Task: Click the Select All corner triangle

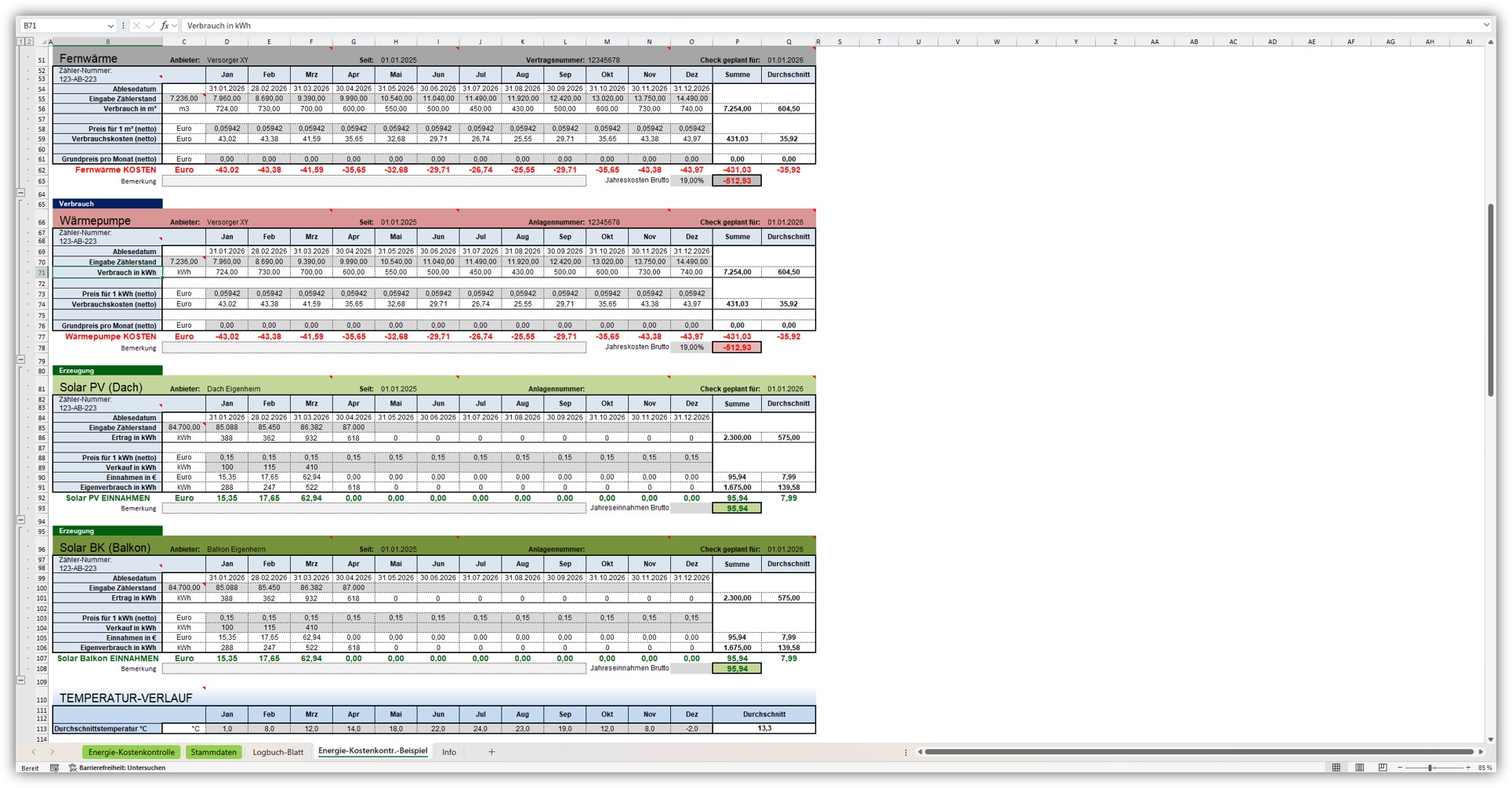Action: tap(44, 42)
